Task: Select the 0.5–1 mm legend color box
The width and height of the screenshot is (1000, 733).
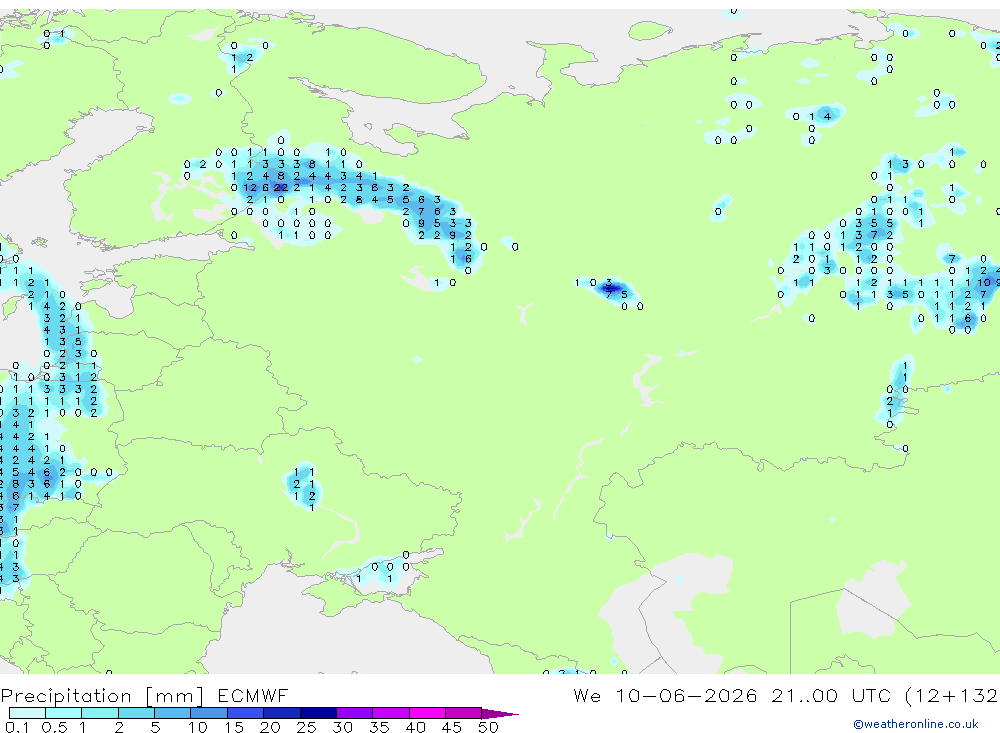Action: click(x=64, y=713)
